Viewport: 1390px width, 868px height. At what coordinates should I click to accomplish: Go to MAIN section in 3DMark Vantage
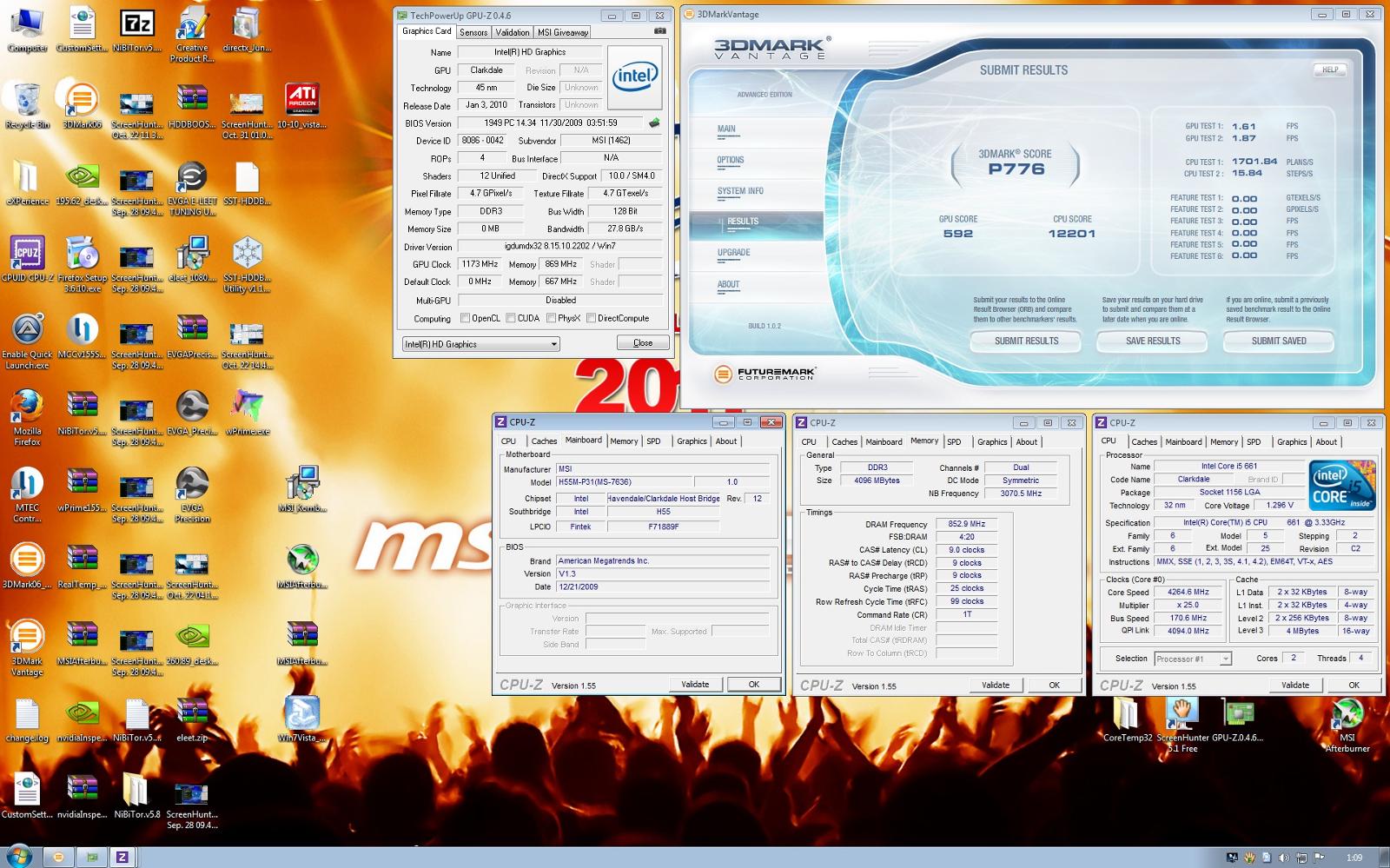click(x=726, y=129)
